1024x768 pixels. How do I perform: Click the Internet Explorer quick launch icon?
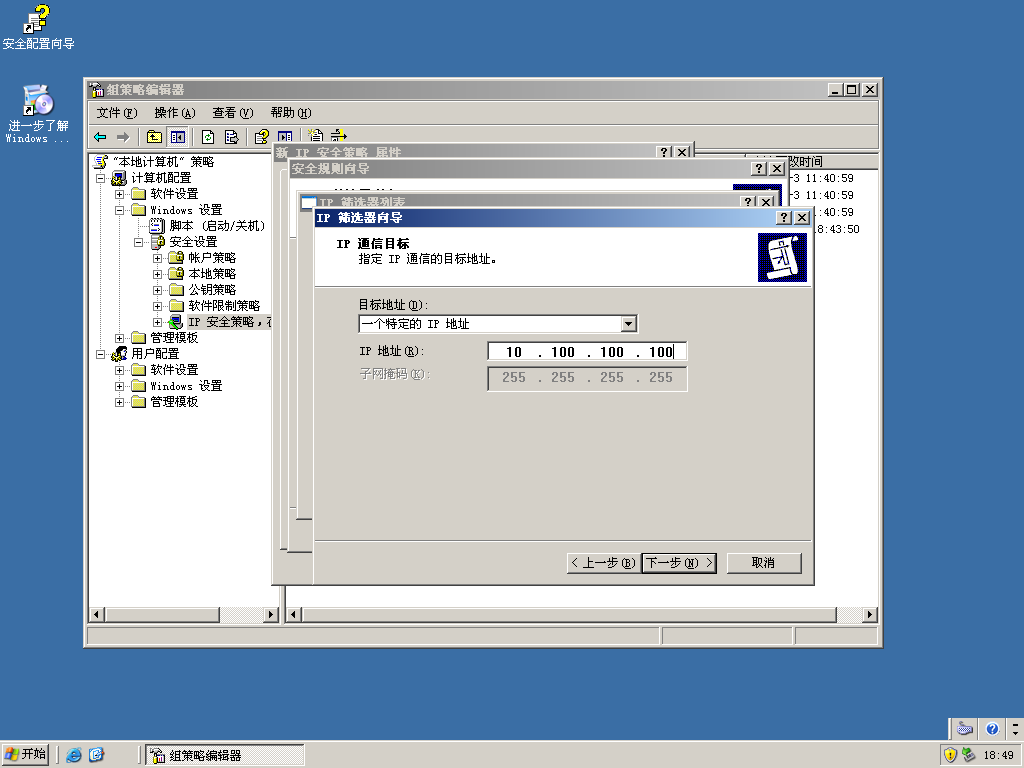(74, 755)
